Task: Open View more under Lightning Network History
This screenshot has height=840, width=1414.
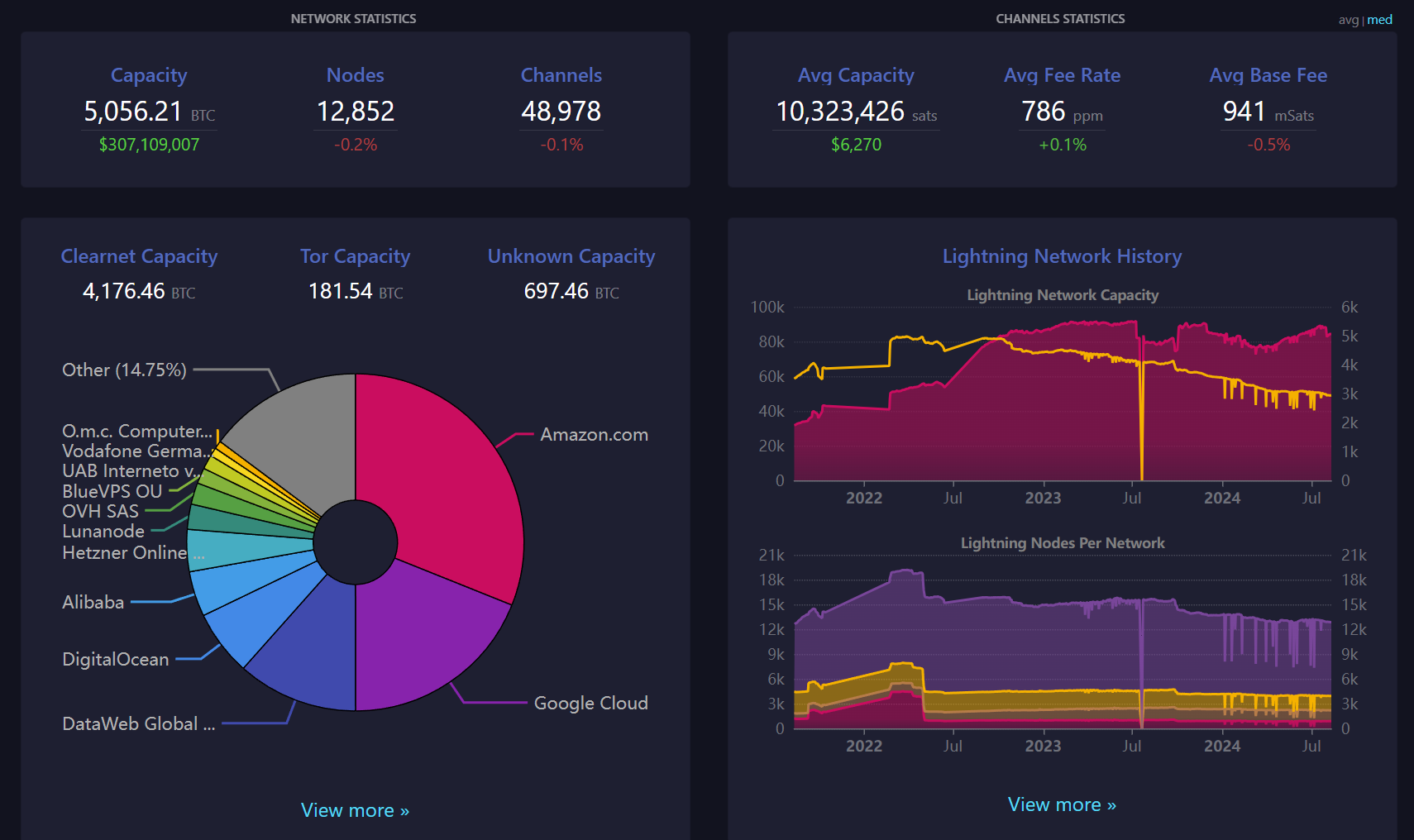Action: tap(1062, 804)
